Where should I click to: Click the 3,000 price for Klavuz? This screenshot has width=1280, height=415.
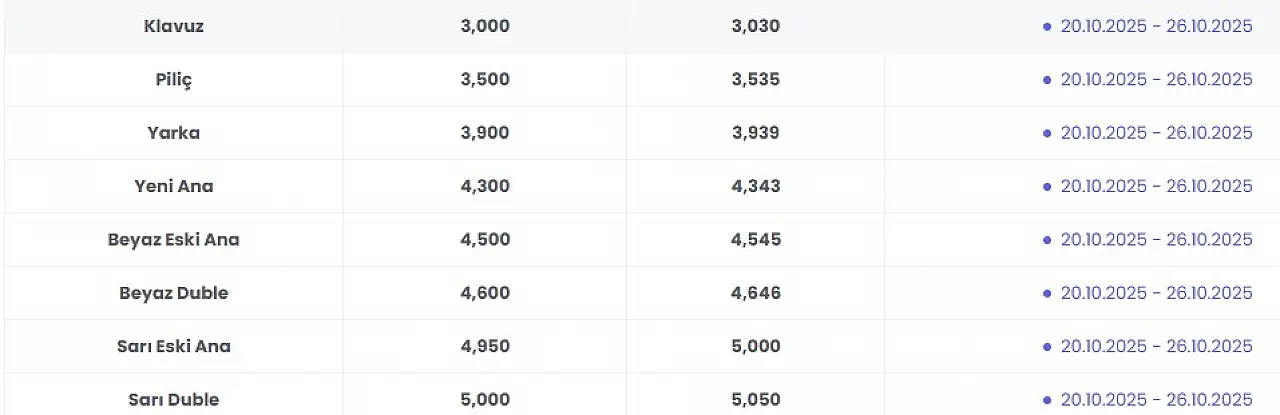click(x=485, y=27)
